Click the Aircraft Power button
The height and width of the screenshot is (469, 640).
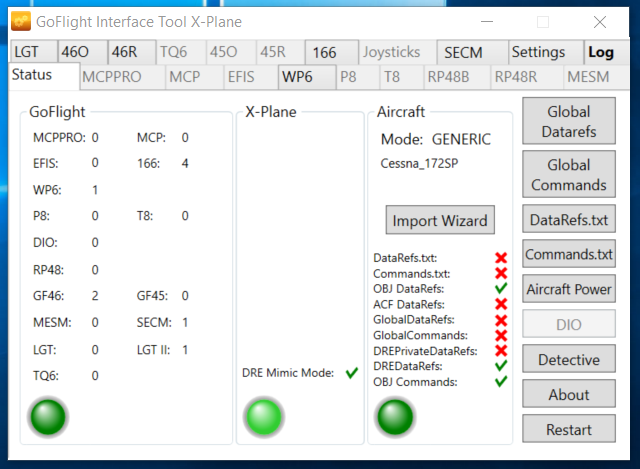point(569,289)
